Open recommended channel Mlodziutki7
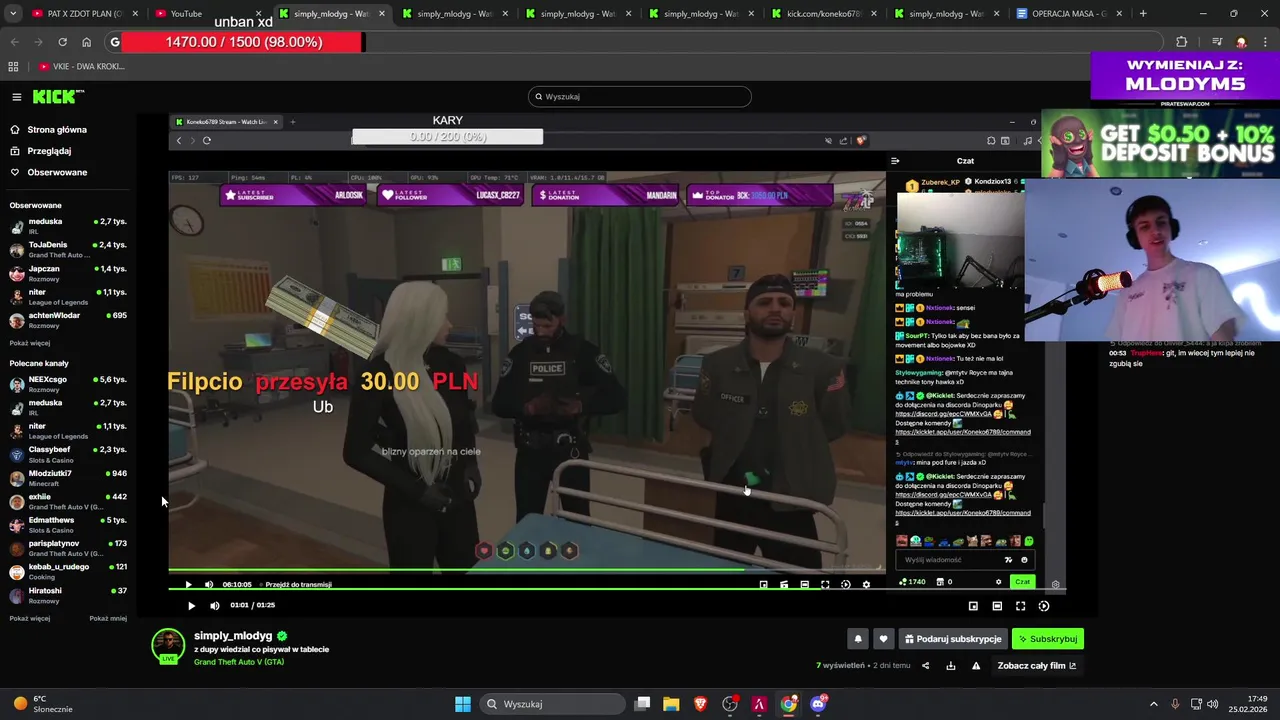This screenshot has height=720, width=1280. (68, 478)
